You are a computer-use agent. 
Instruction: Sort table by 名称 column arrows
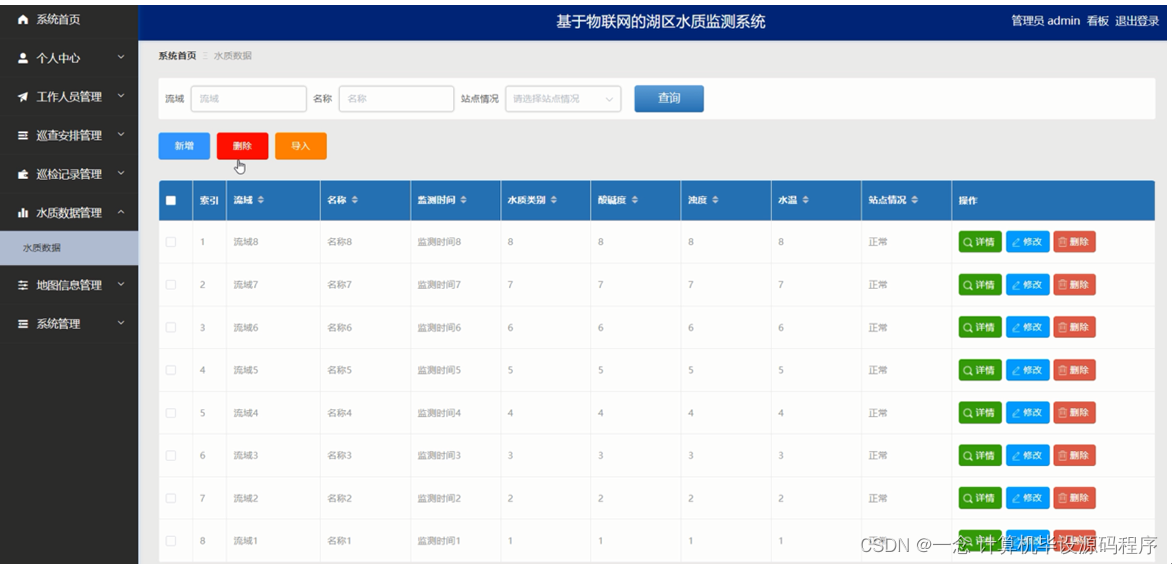pos(355,200)
